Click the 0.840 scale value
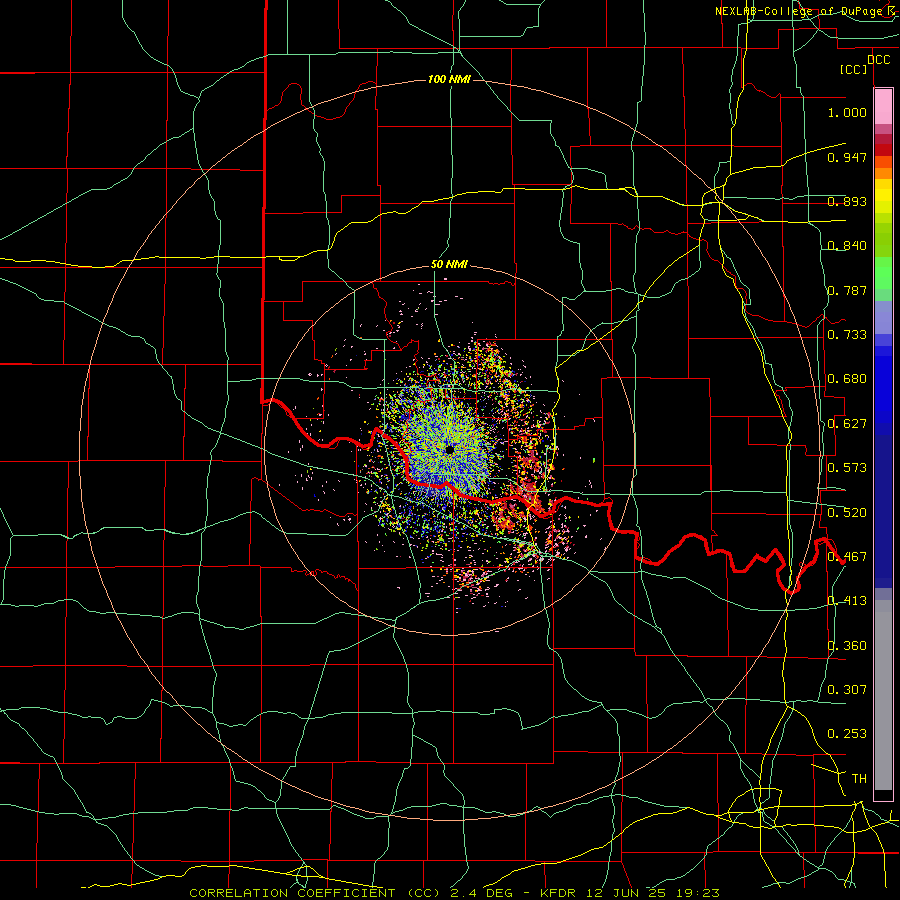The height and width of the screenshot is (900, 900). tap(847, 246)
